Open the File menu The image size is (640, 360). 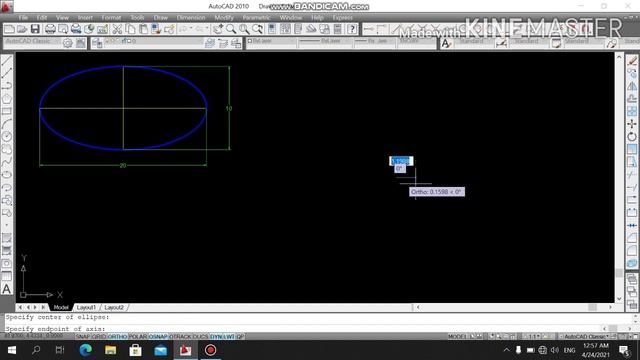(x=23, y=18)
